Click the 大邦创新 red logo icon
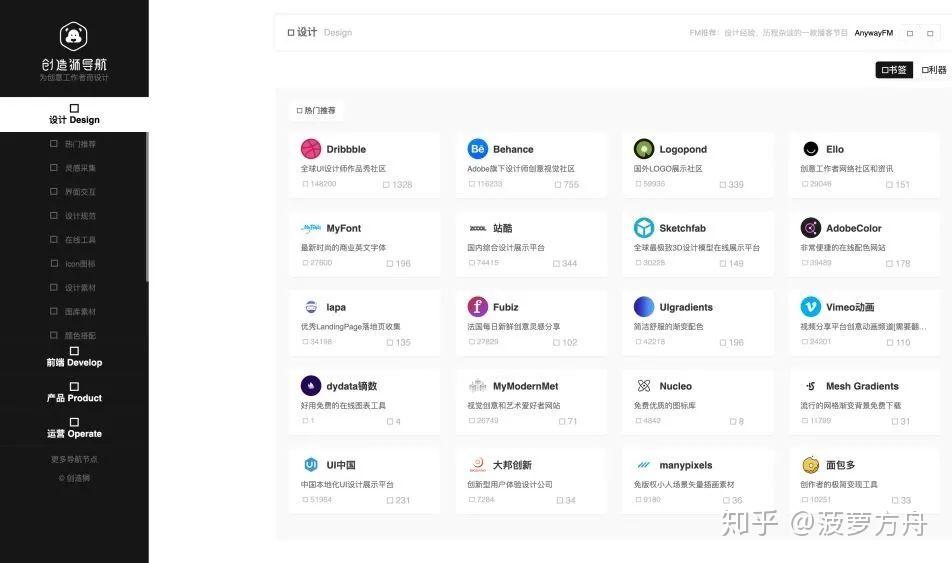Screen dimensions: 952x563 point(477,465)
